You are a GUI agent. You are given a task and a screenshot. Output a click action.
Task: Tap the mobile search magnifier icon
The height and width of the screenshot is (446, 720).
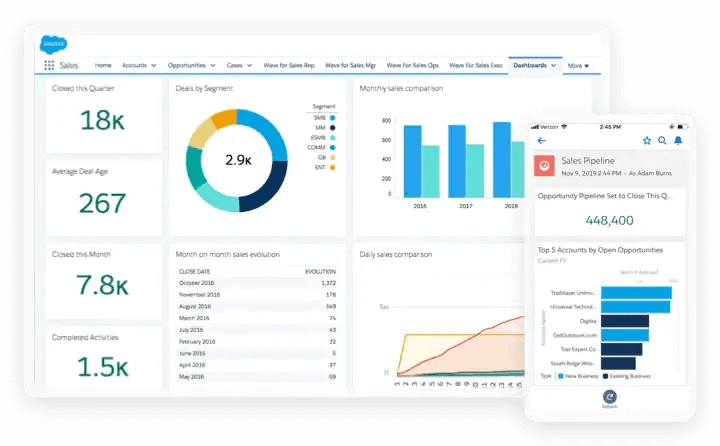(662, 141)
